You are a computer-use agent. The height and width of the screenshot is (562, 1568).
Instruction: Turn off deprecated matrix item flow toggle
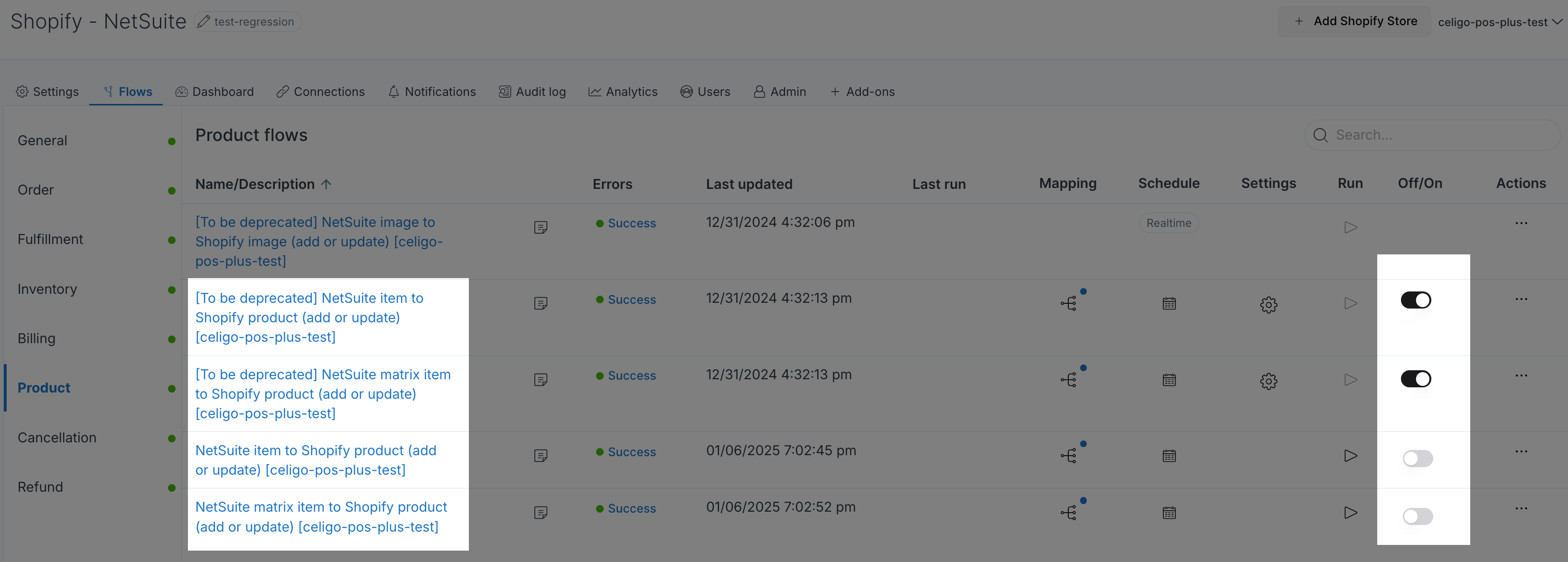1416,379
